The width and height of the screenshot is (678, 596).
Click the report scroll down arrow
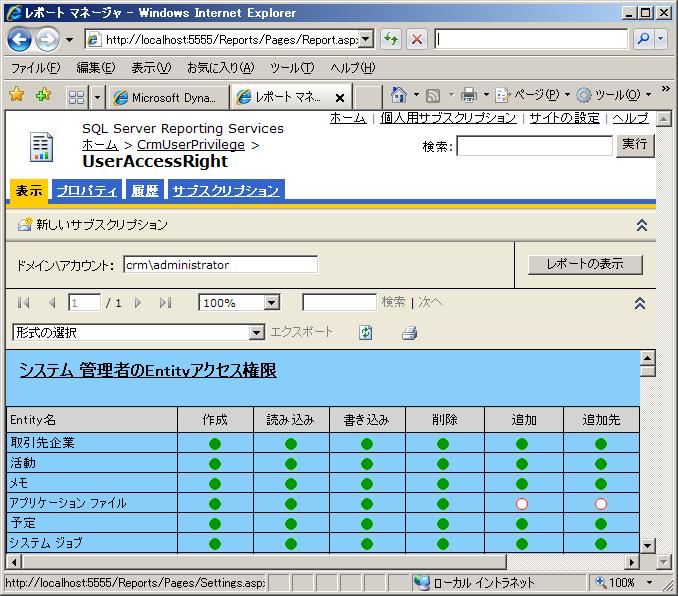tap(648, 545)
